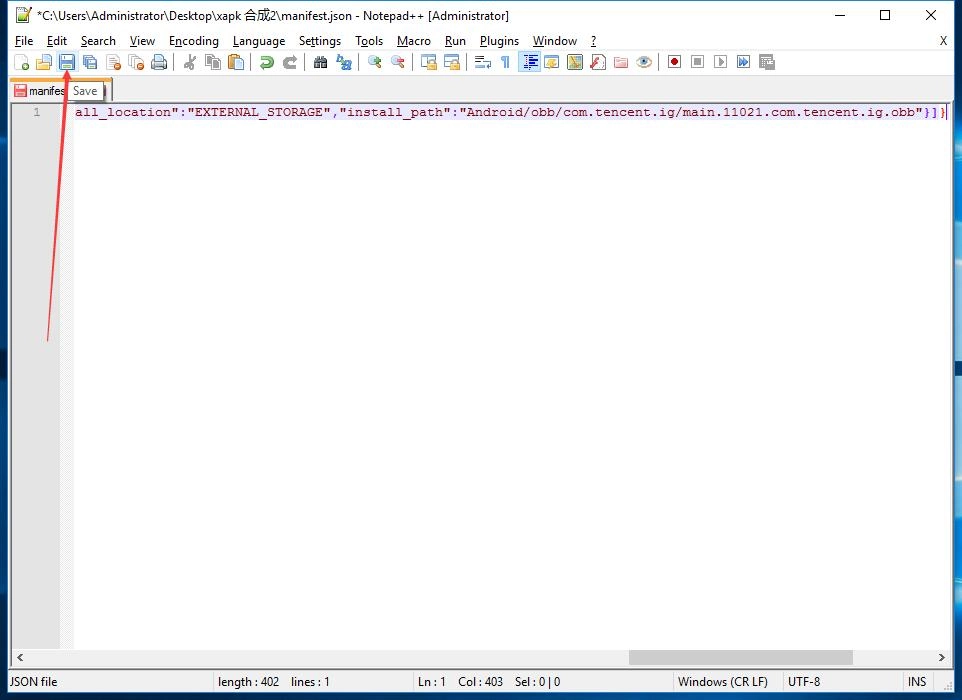
Task: Select the manifest.json document tab
Action: coord(42,91)
